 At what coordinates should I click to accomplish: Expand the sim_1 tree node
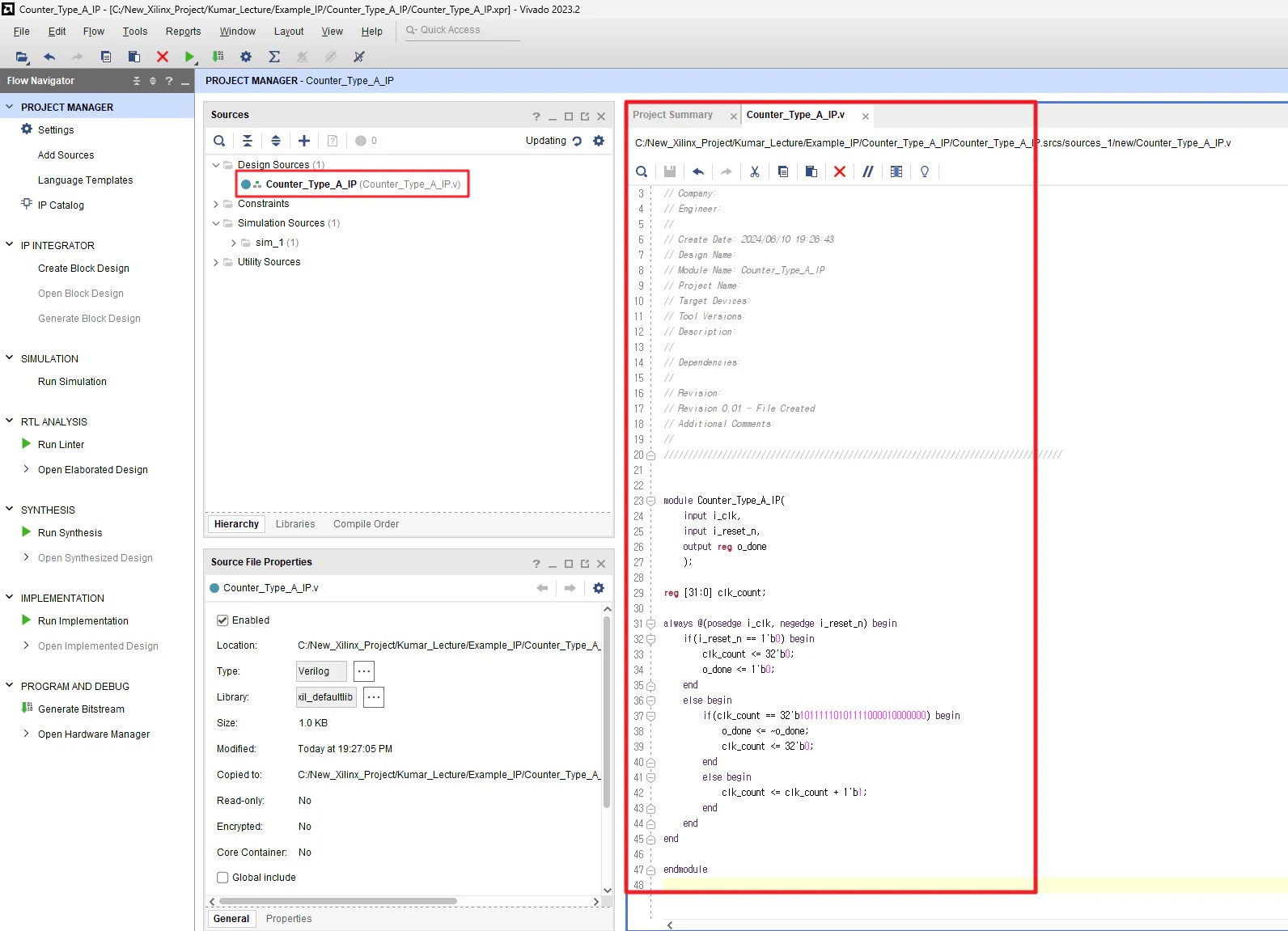tap(234, 243)
